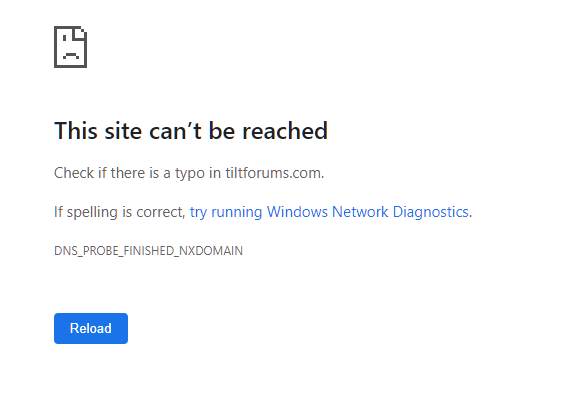The width and height of the screenshot is (570, 395).
Task: Click the Reload button
Action: (91, 328)
